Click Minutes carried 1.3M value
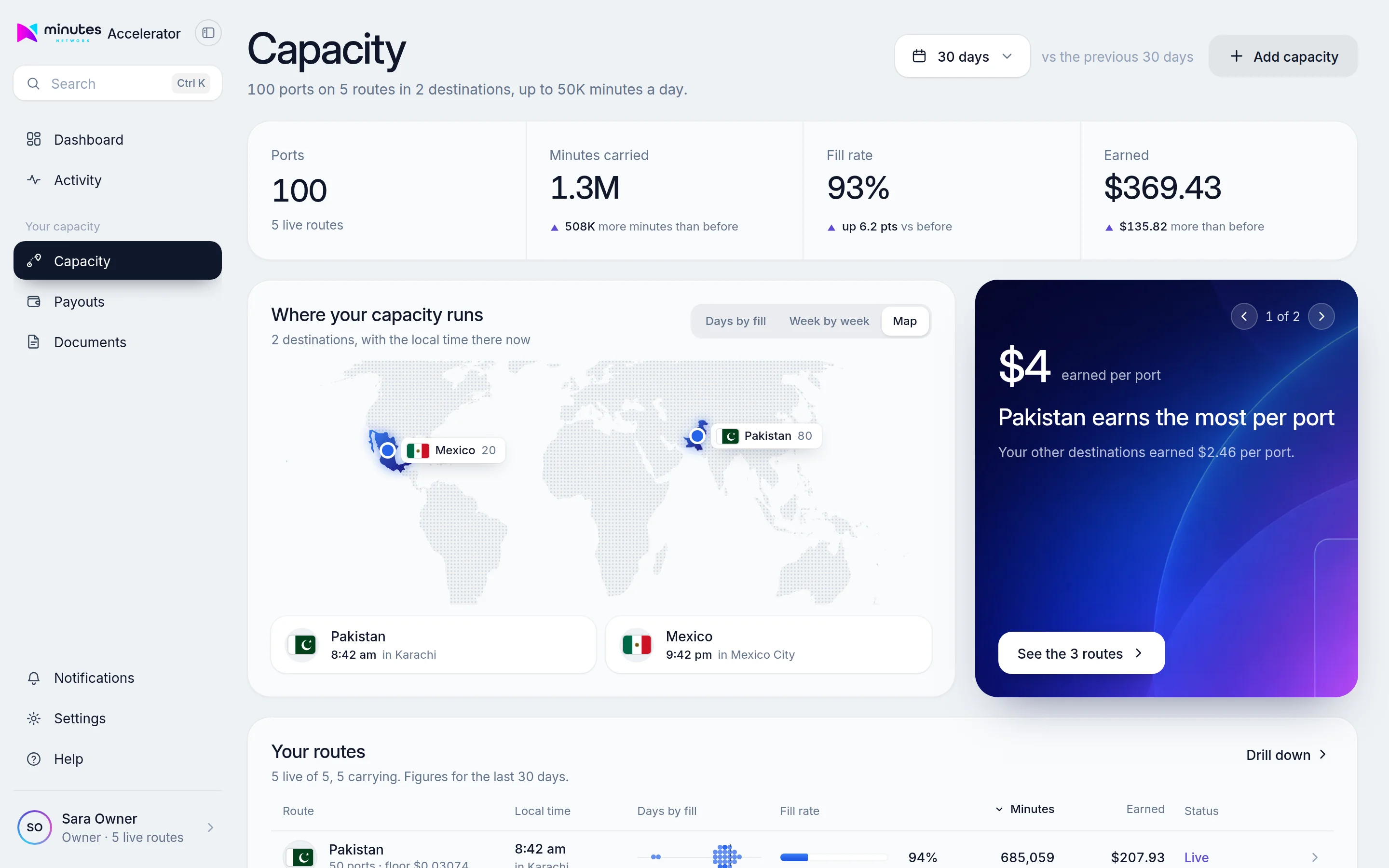 coord(585,188)
